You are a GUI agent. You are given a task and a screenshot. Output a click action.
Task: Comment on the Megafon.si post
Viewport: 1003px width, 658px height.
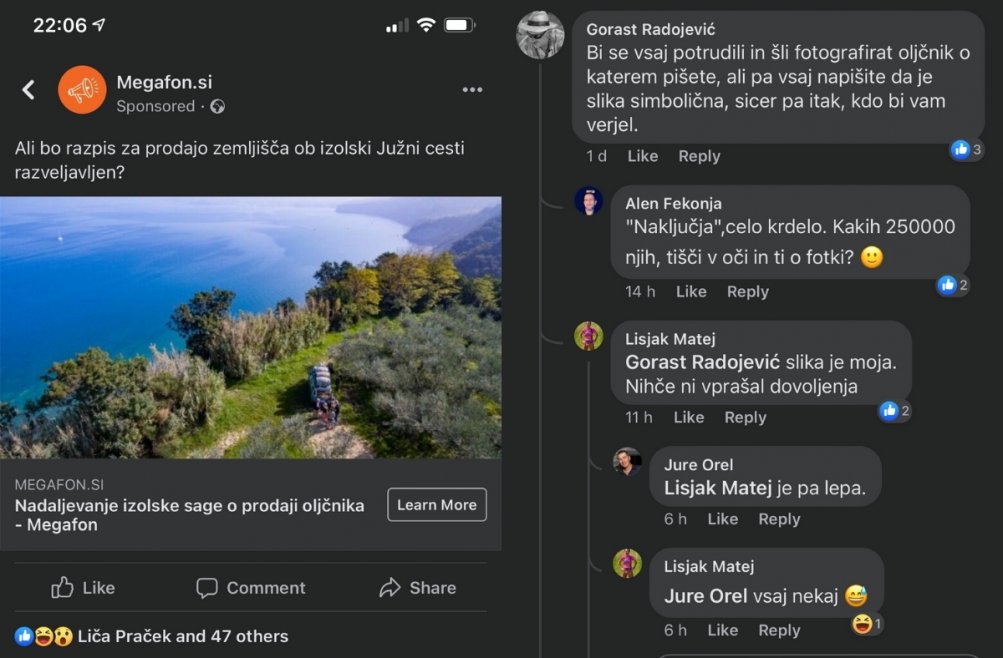pos(251,587)
